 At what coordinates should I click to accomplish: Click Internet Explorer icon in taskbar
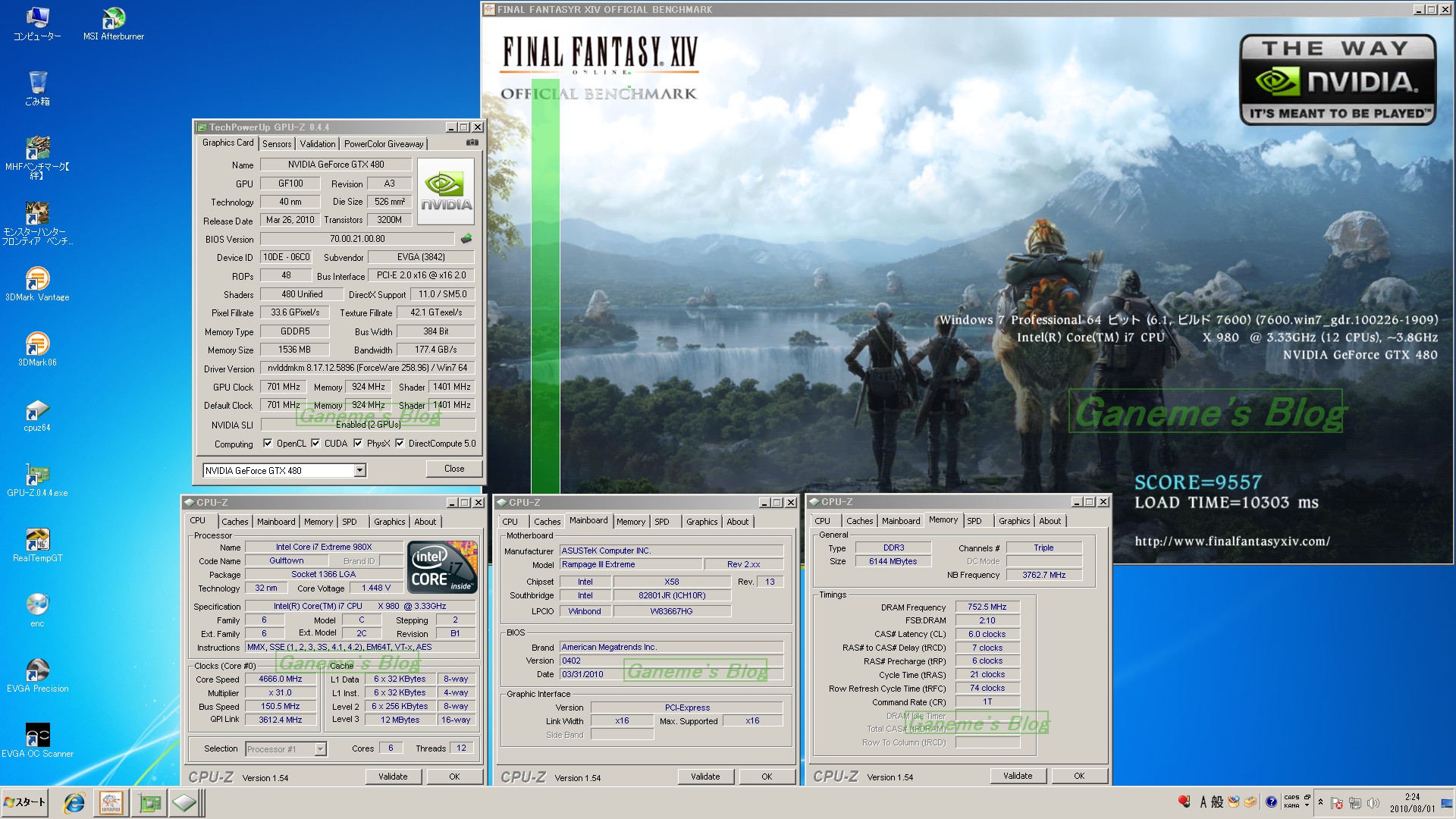coord(74,802)
